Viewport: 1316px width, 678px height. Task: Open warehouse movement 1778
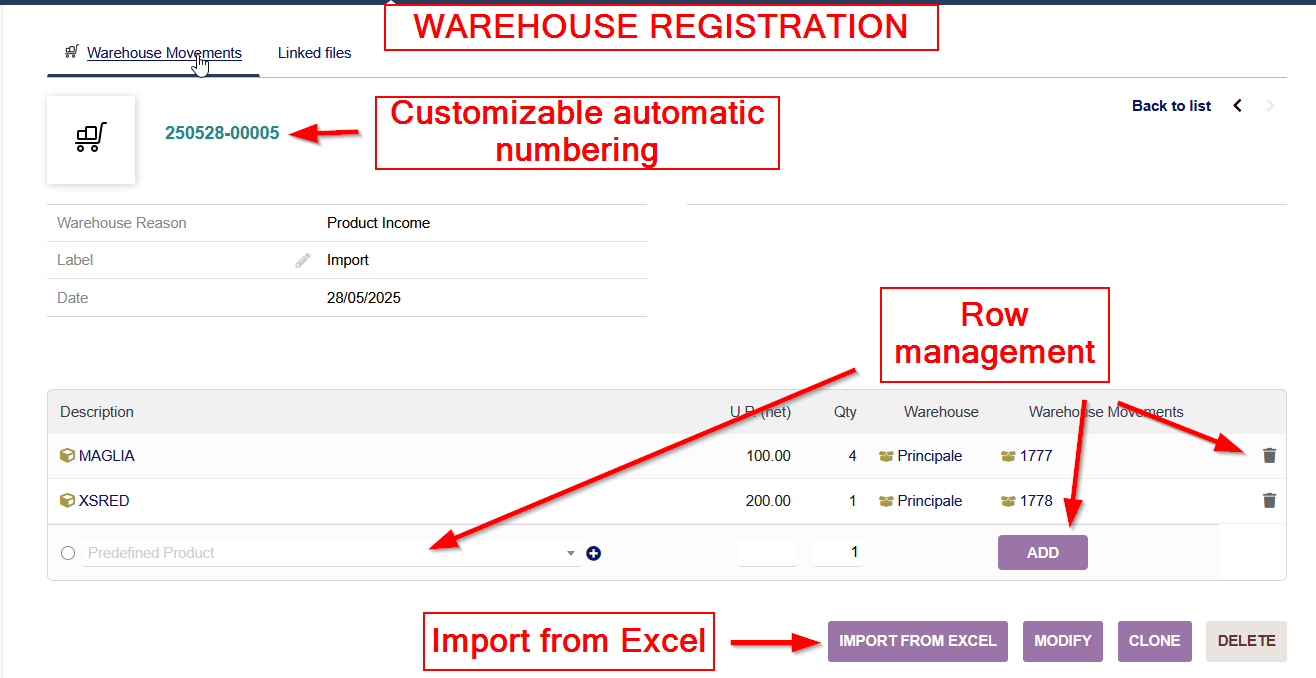click(x=1036, y=501)
